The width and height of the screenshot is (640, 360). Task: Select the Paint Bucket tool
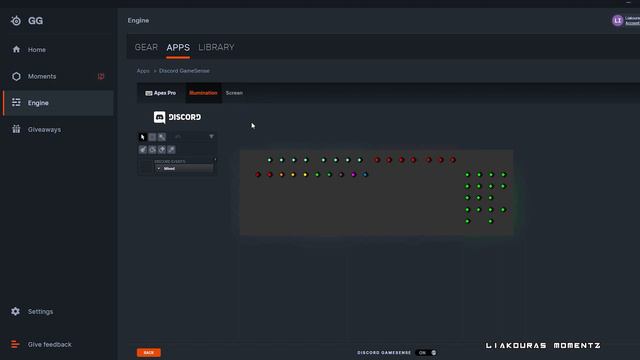(152, 150)
